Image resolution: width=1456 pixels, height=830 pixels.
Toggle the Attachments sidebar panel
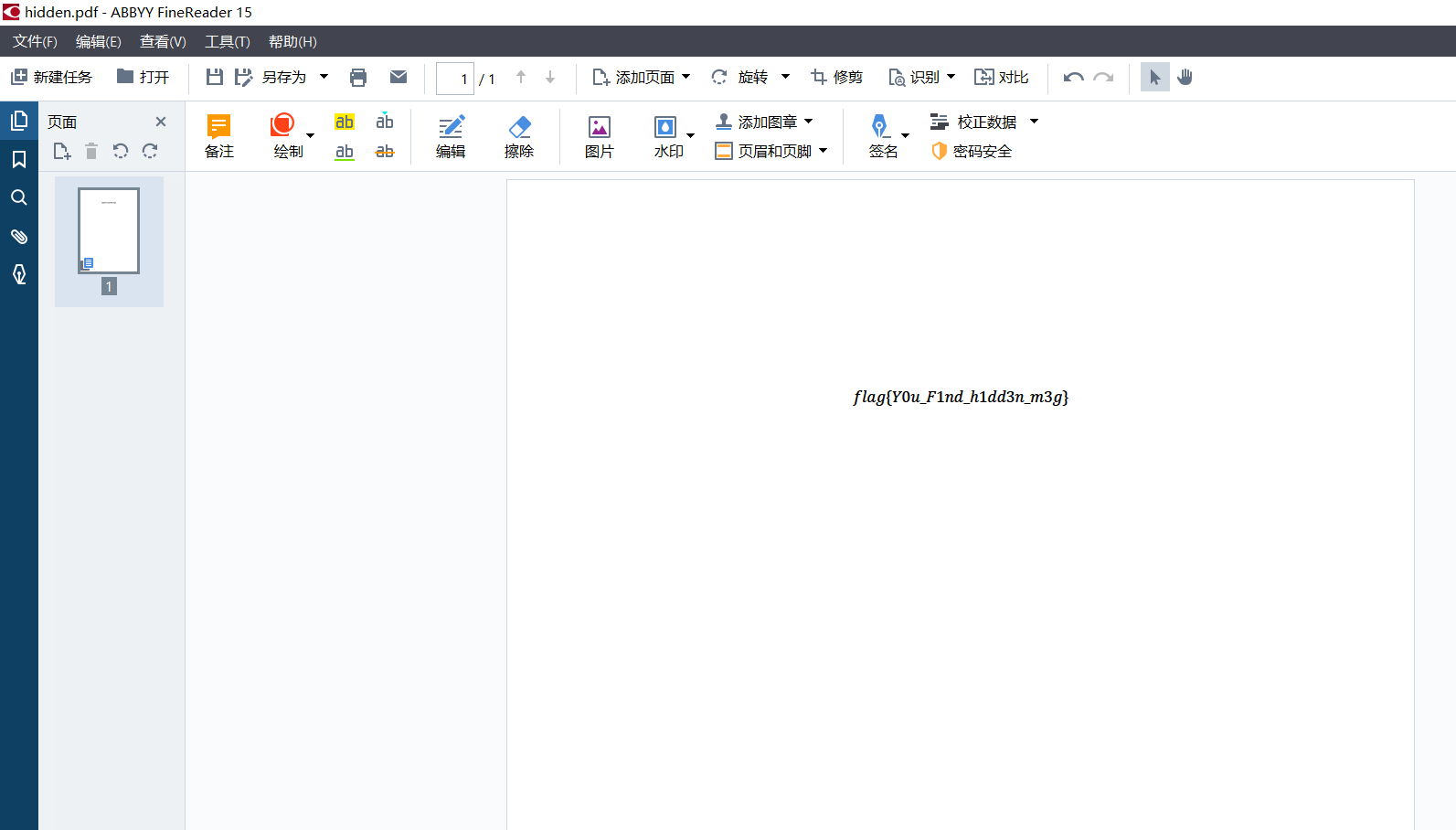tap(19, 237)
